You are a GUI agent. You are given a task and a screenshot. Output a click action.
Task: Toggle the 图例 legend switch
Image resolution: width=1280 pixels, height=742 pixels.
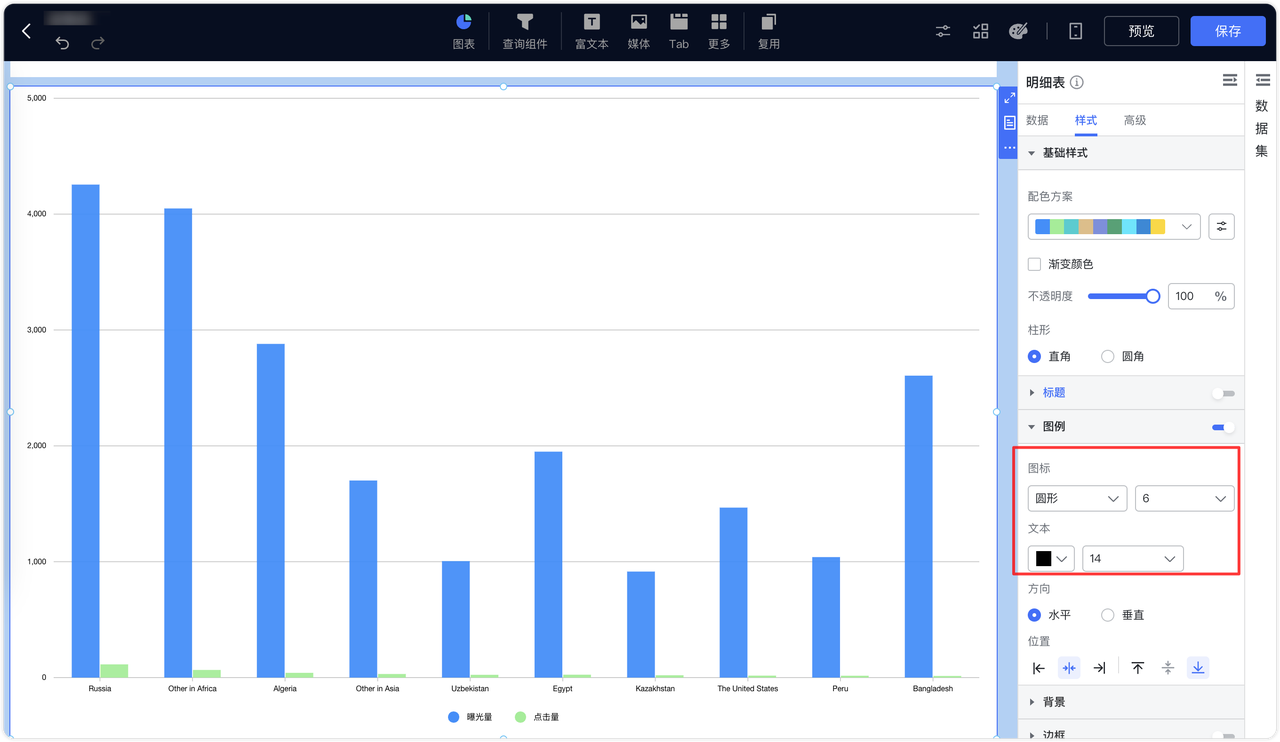tap(1223, 427)
